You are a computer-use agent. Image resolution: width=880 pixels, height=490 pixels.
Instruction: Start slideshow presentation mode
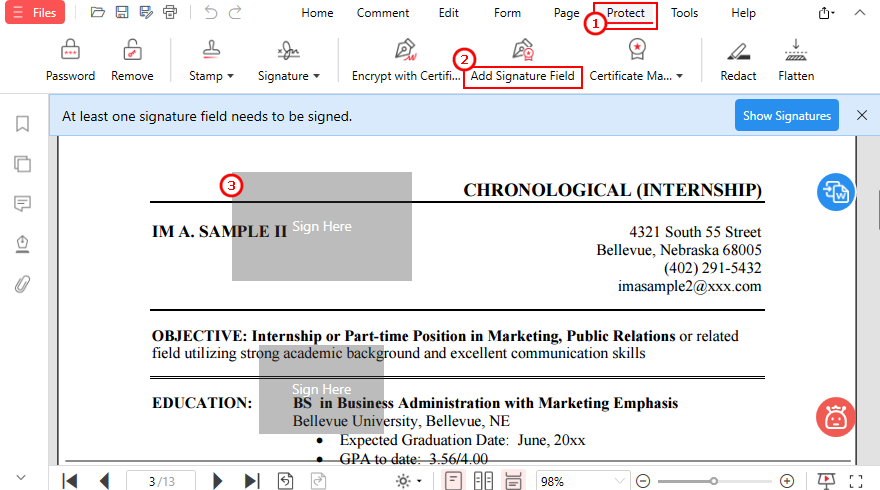coord(826,481)
